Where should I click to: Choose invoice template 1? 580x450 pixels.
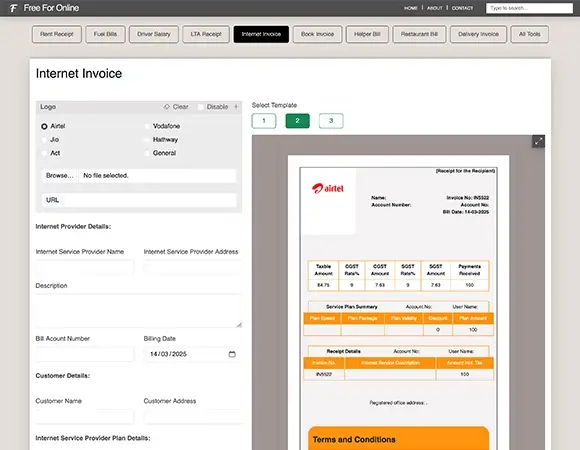264,121
